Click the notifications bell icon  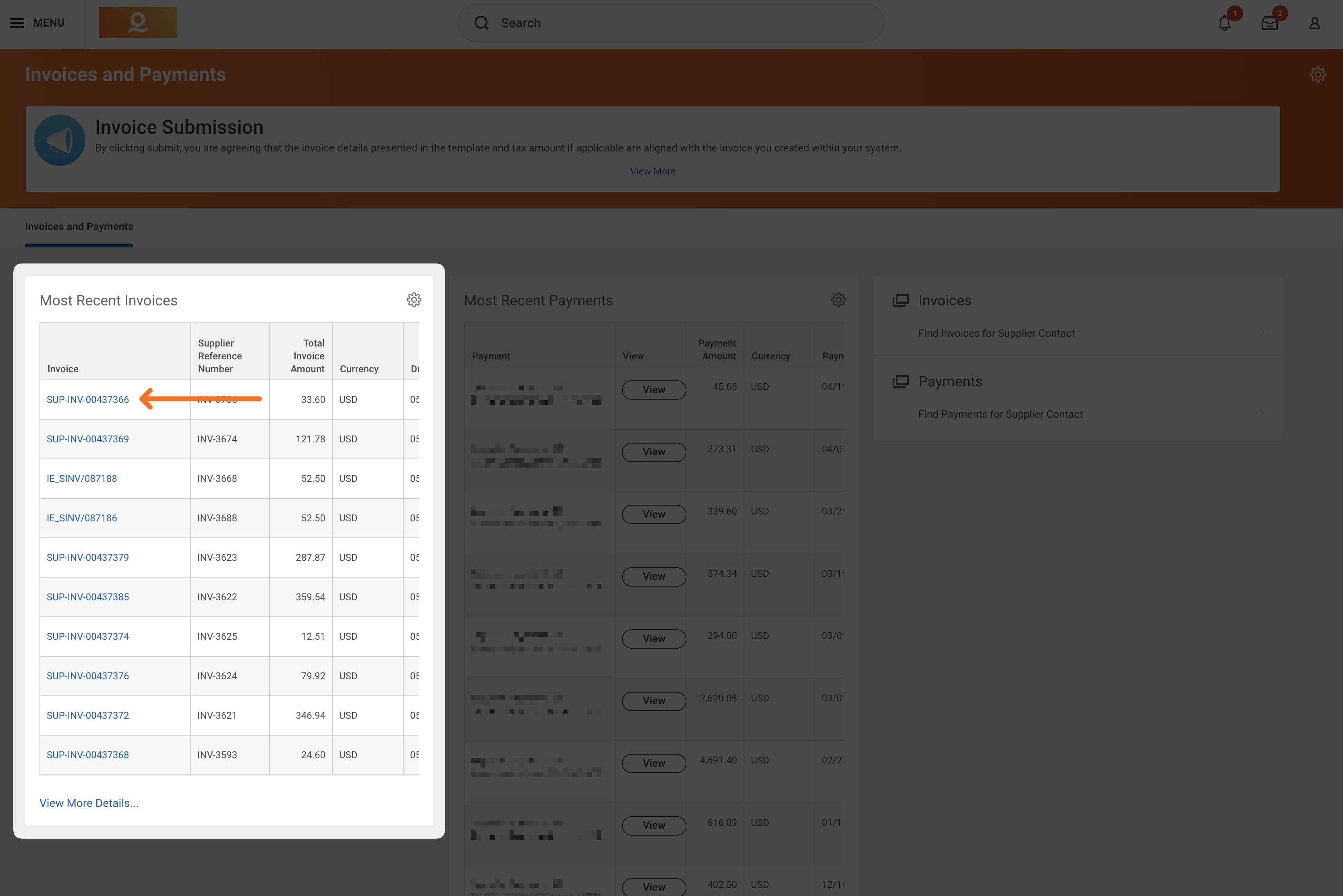pos(1224,23)
